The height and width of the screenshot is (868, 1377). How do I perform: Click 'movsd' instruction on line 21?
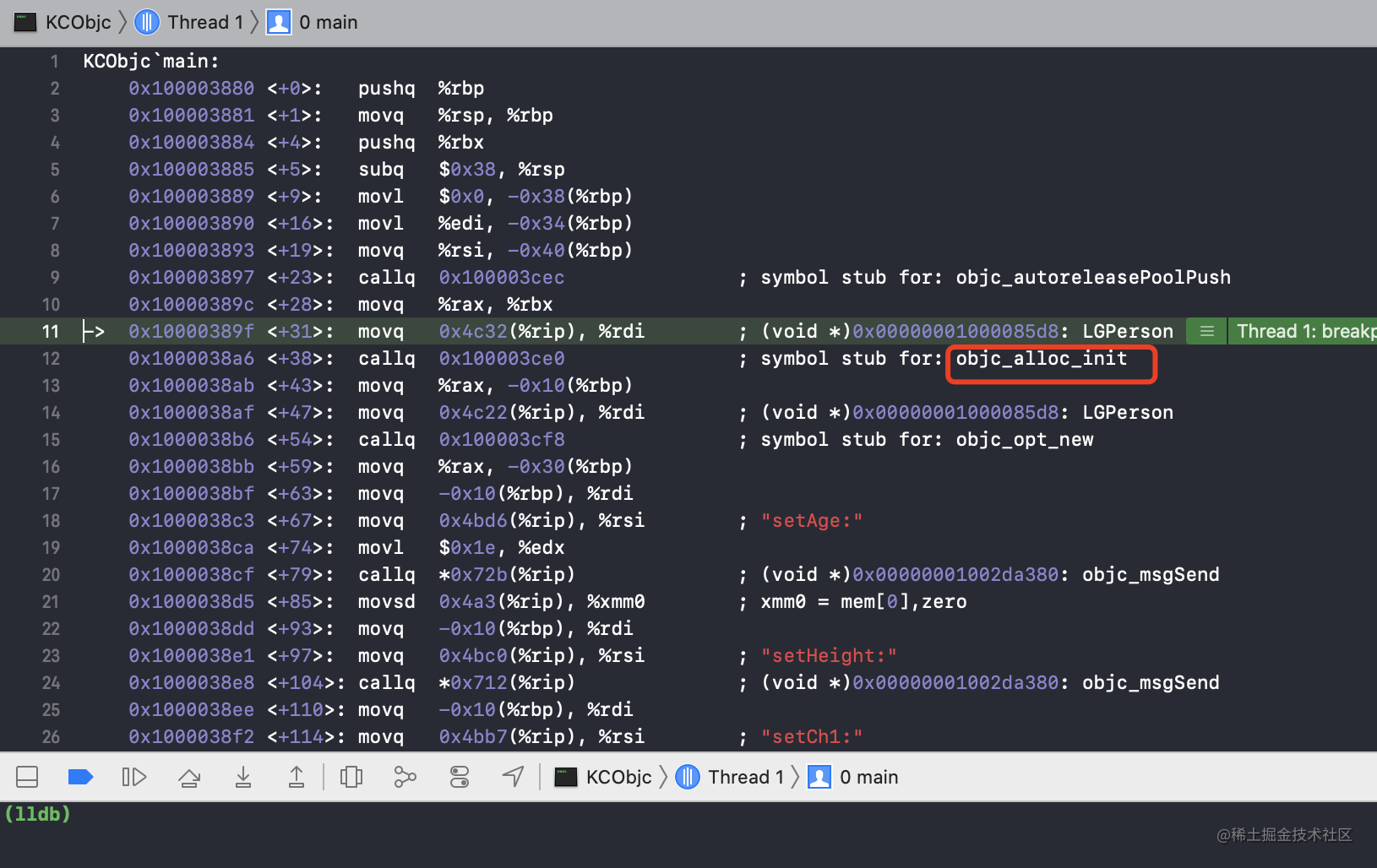pyautogui.click(x=387, y=601)
